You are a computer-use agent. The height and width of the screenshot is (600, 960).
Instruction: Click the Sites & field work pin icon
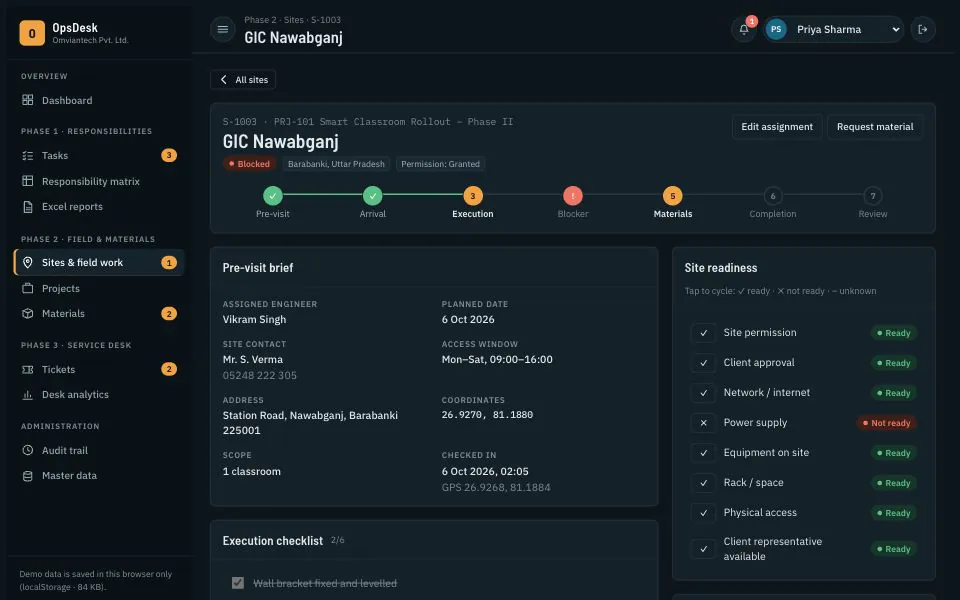[28, 263]
